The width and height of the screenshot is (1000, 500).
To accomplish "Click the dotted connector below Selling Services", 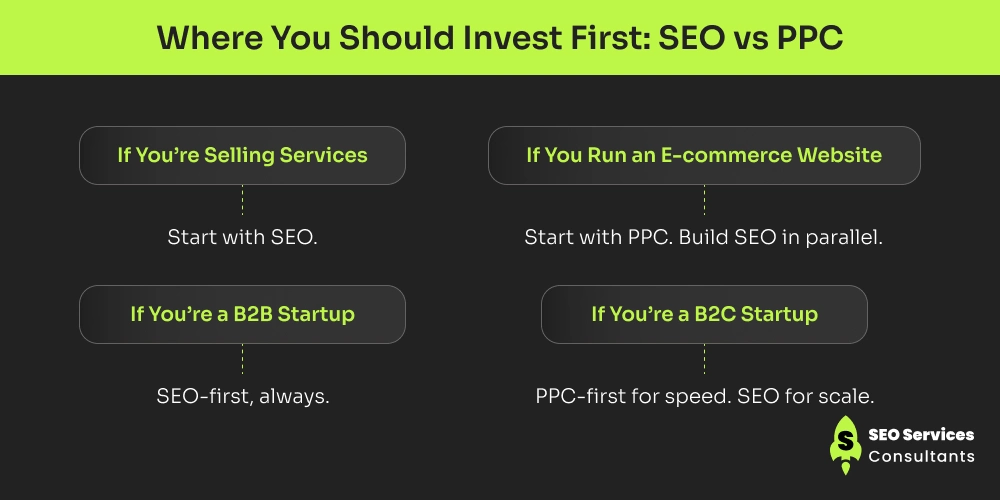I will (x=242, y=199).
